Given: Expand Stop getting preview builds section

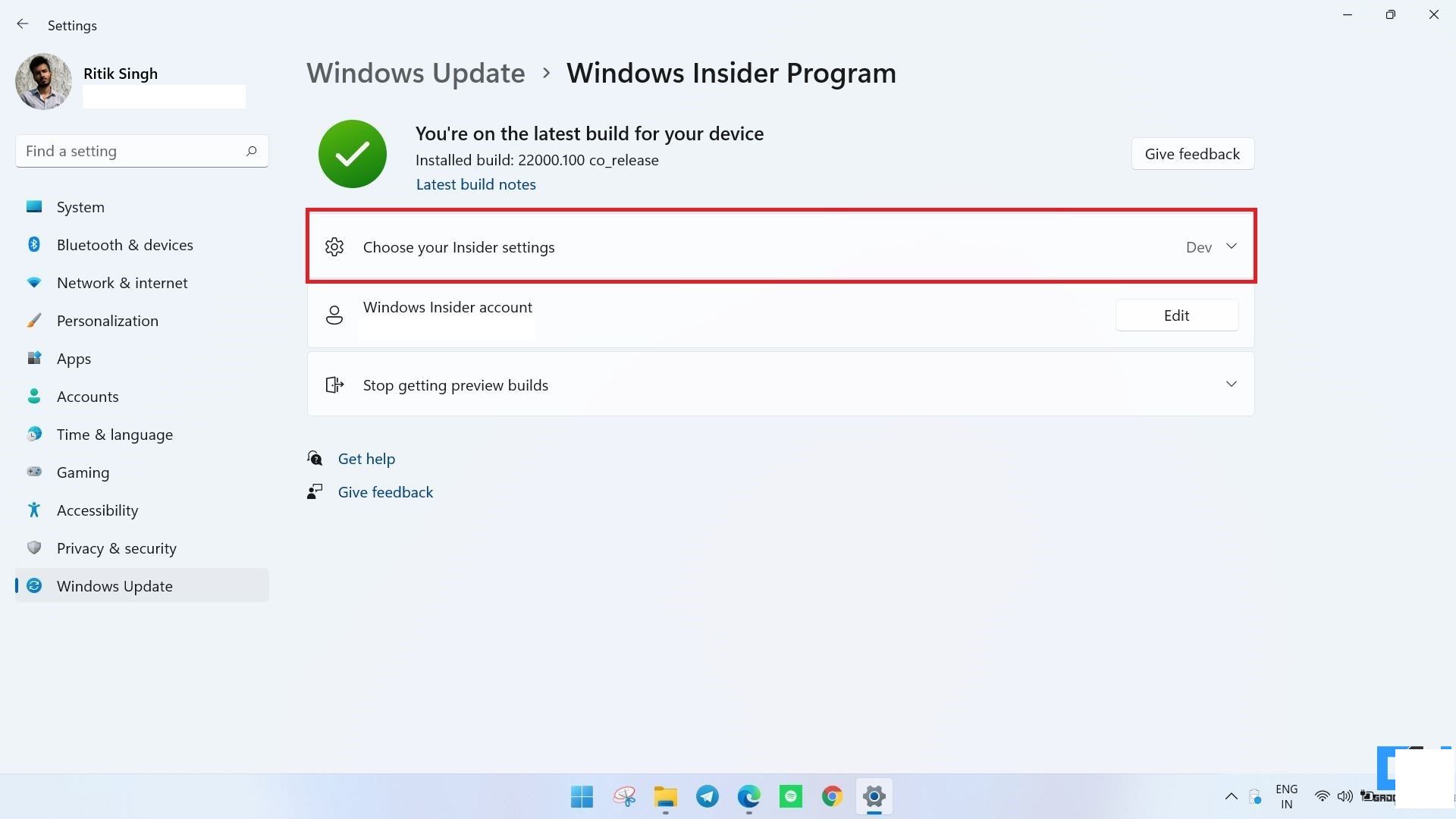Looking at the screenshot, I should [x=1231, y=384].
